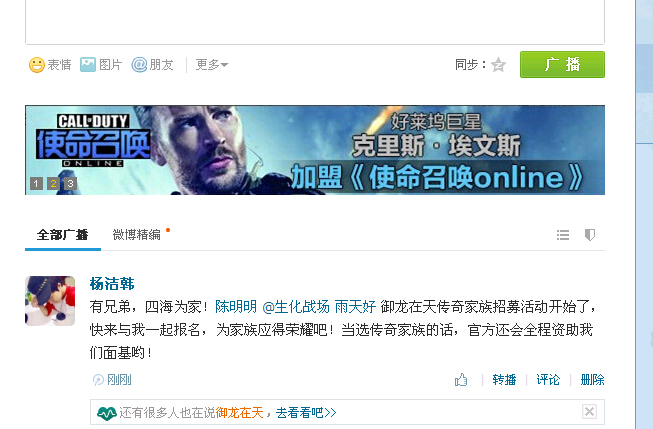Show banner slide 3
Viewport: 653px width, 429px height.
coord(70,183)
